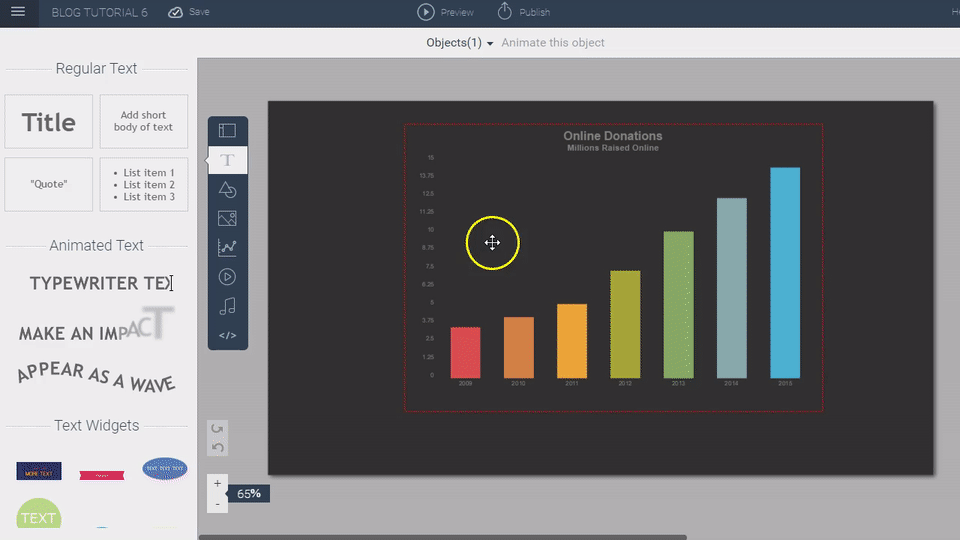Select the Make an Impact animated text

(96, 326)
